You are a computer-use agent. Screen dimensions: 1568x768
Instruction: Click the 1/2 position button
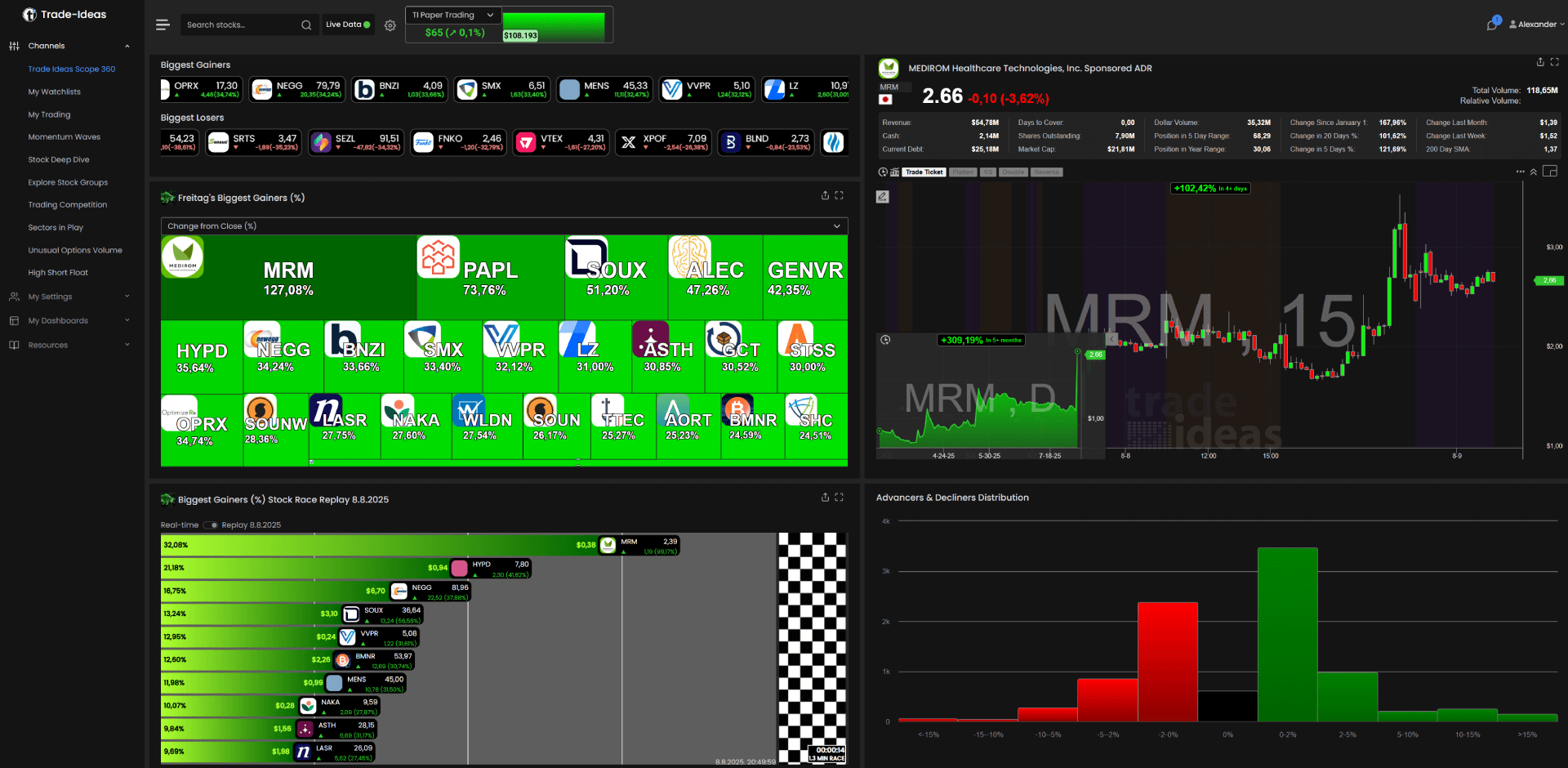(x=987, y=172)
